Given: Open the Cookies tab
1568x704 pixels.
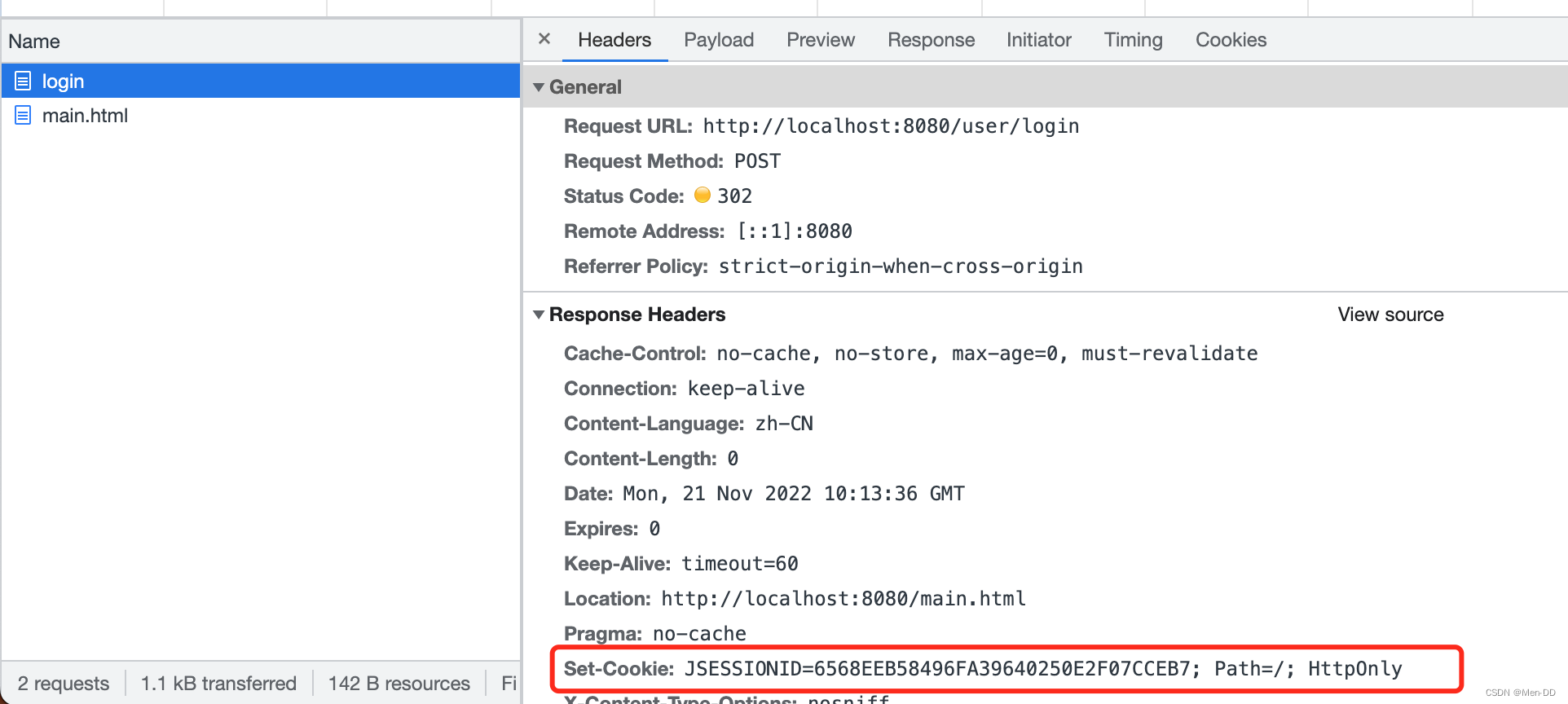Looking at the screenshot, I should 1231,40.
